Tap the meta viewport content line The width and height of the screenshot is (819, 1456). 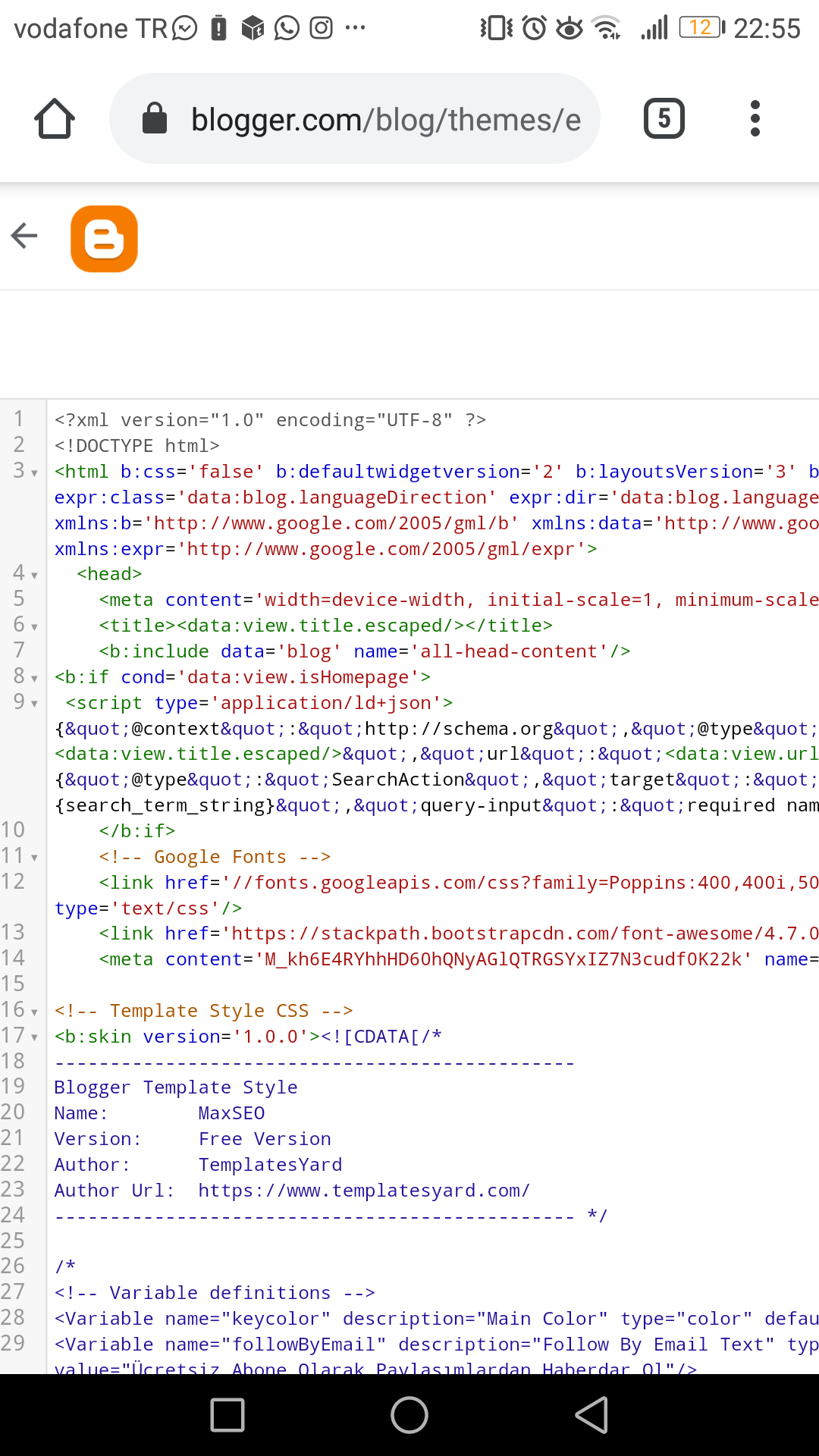[459, 600]
